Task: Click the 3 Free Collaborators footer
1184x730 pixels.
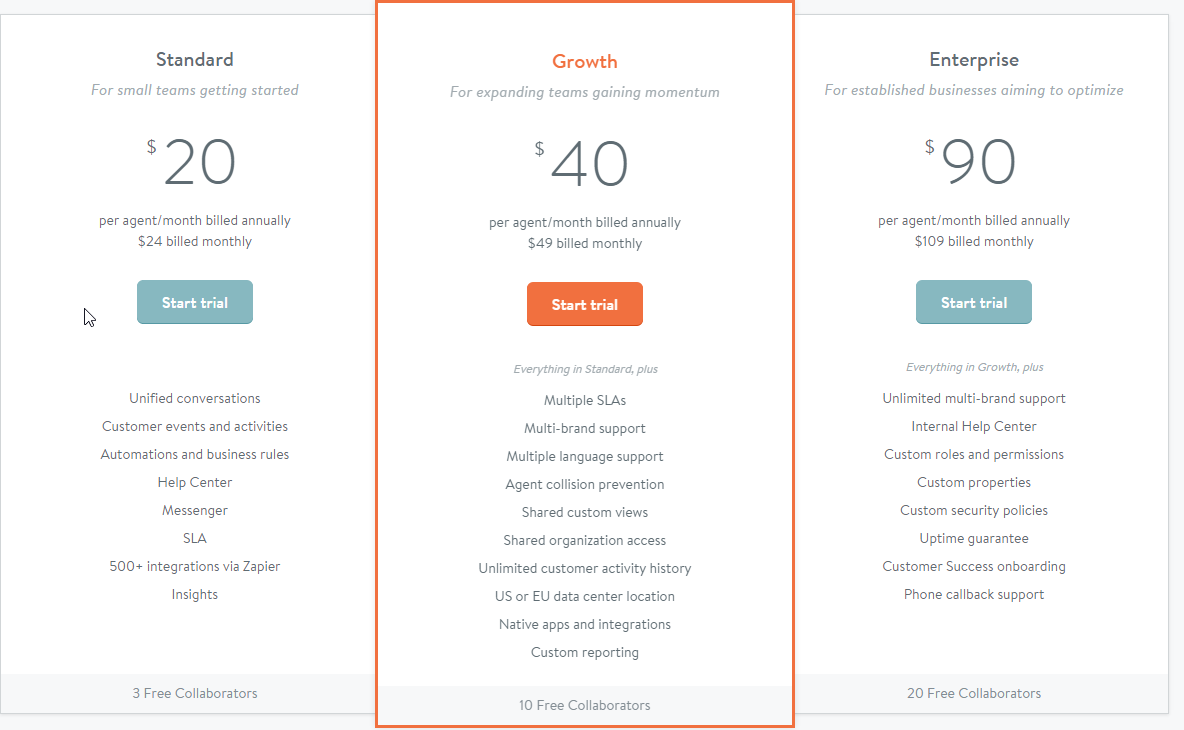Action: tap(195, 693)
